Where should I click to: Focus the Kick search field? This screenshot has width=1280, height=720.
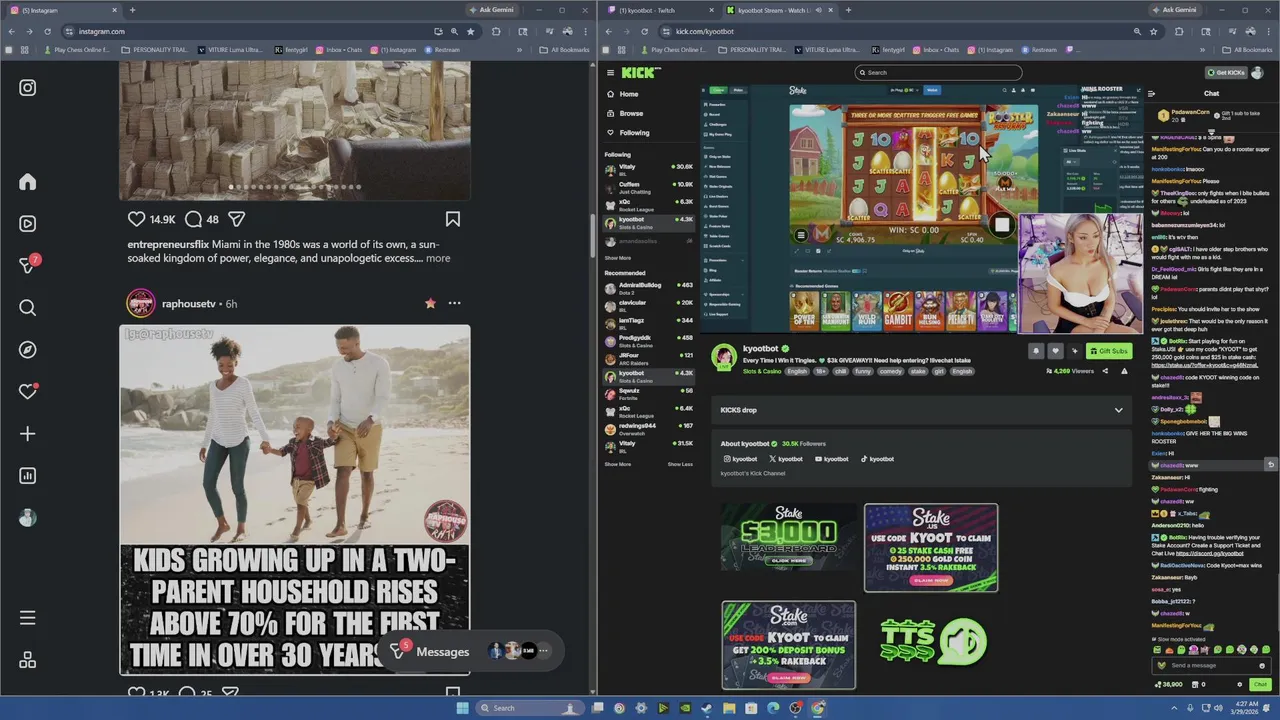[938, 72]
